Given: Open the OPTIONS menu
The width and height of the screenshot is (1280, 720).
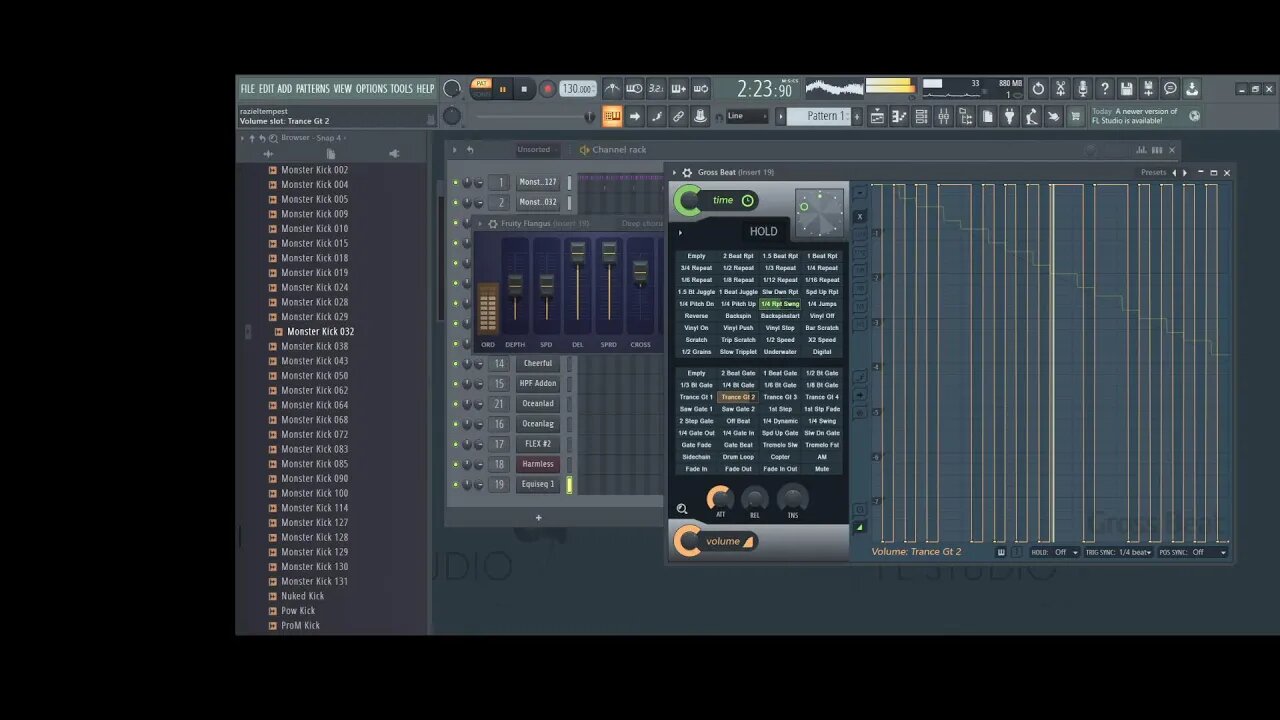Looking at the screenshot, I should 371,89.
